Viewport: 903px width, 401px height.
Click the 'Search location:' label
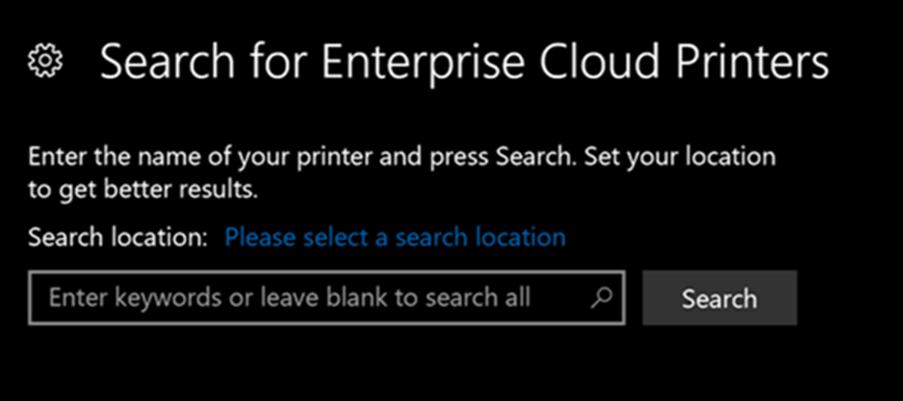pos(117,237)
